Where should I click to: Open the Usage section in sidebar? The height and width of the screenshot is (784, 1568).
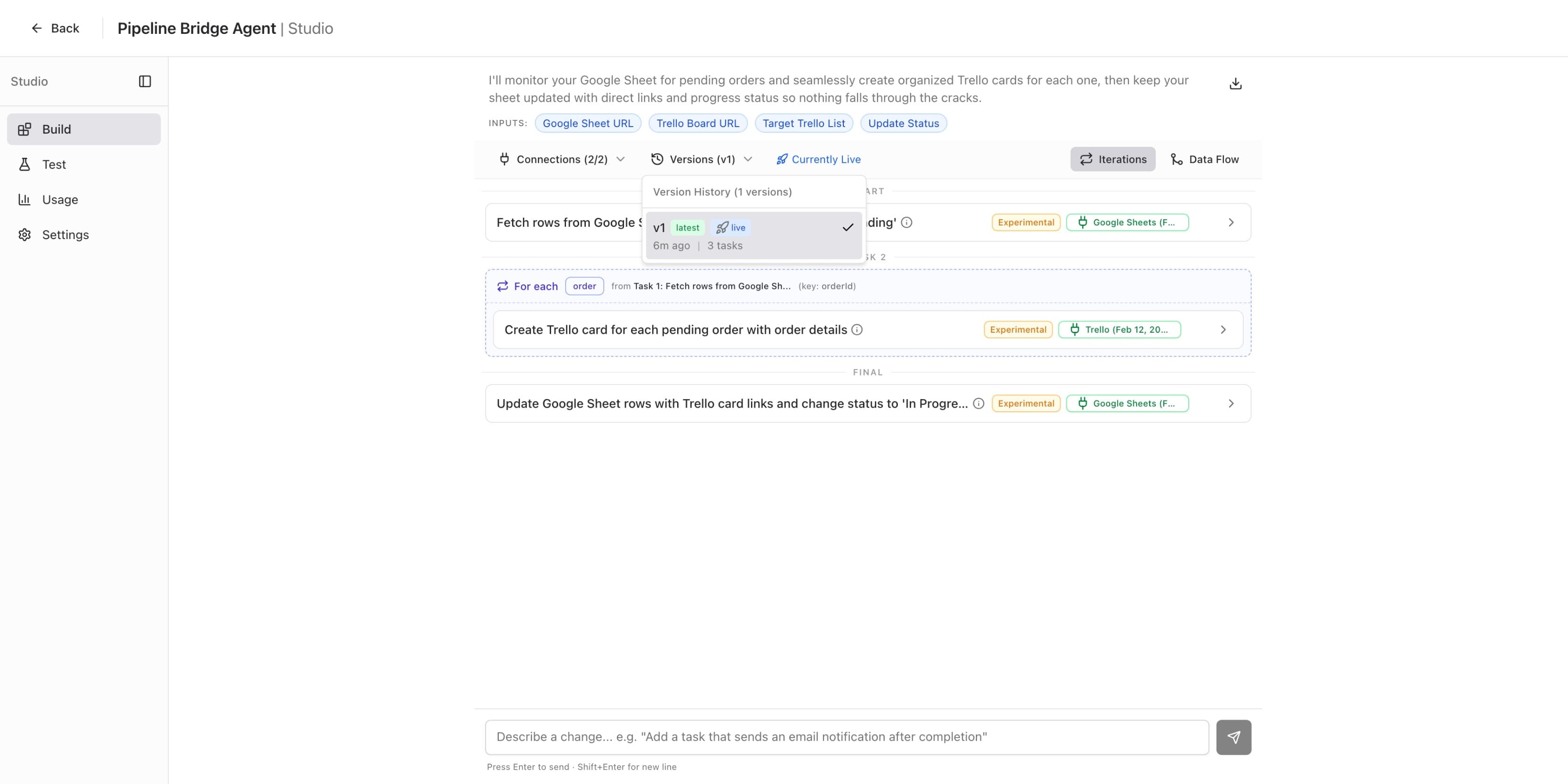point(60,200)
